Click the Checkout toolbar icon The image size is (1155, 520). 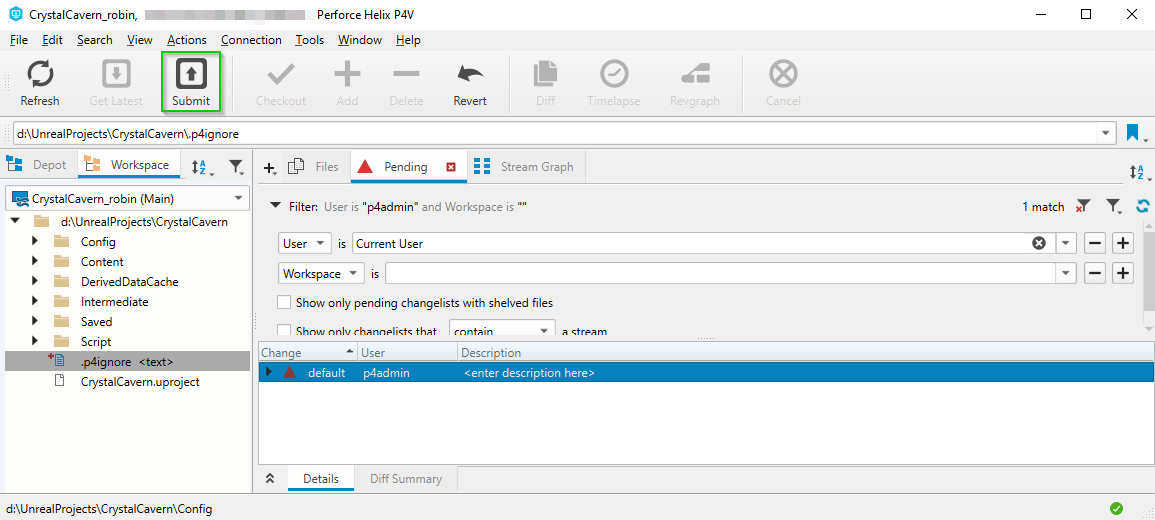click(x=281, y=82)
